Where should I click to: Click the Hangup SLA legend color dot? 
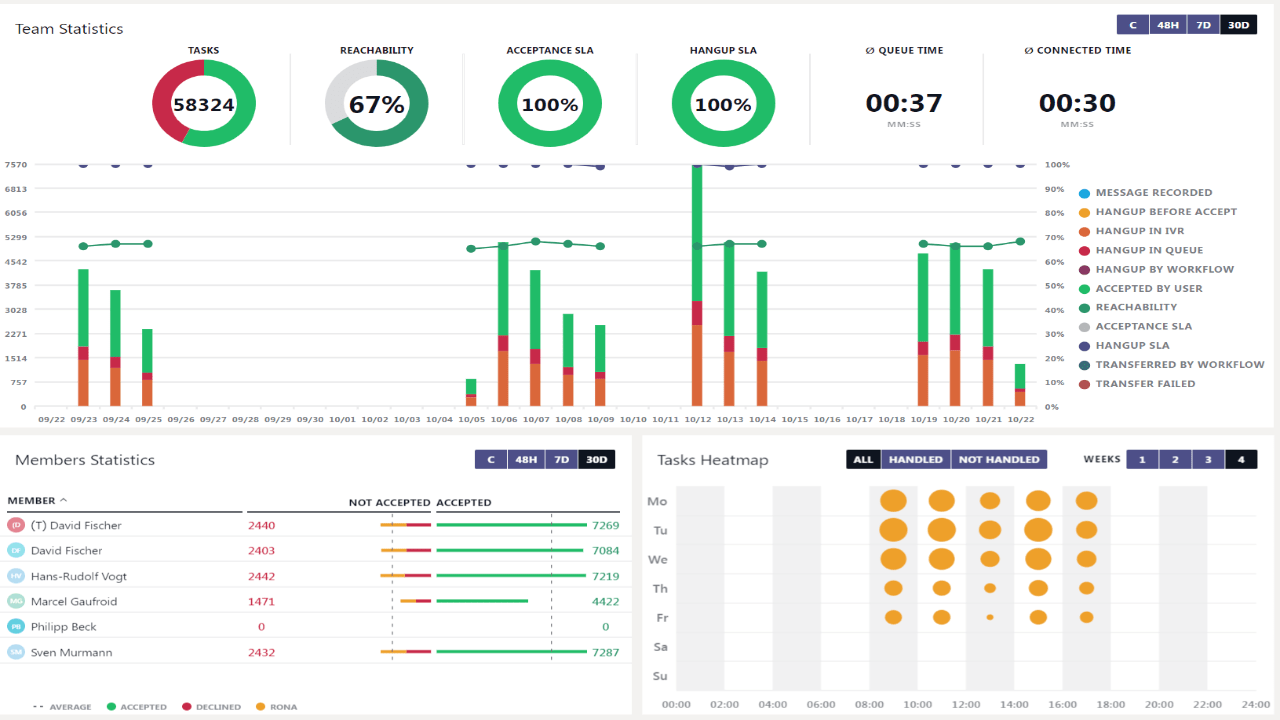point(1084,346)
